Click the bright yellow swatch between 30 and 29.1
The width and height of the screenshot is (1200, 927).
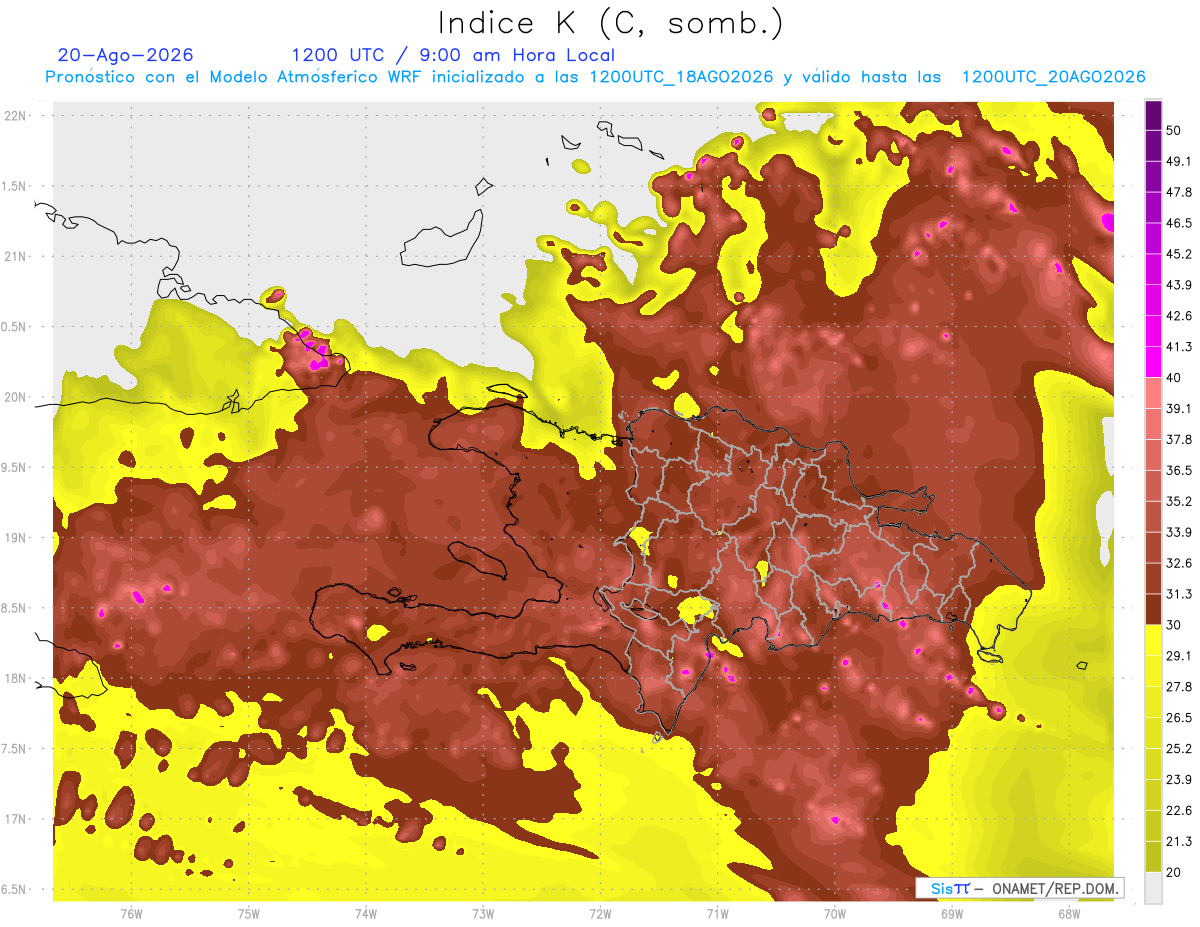(1153, 641)
